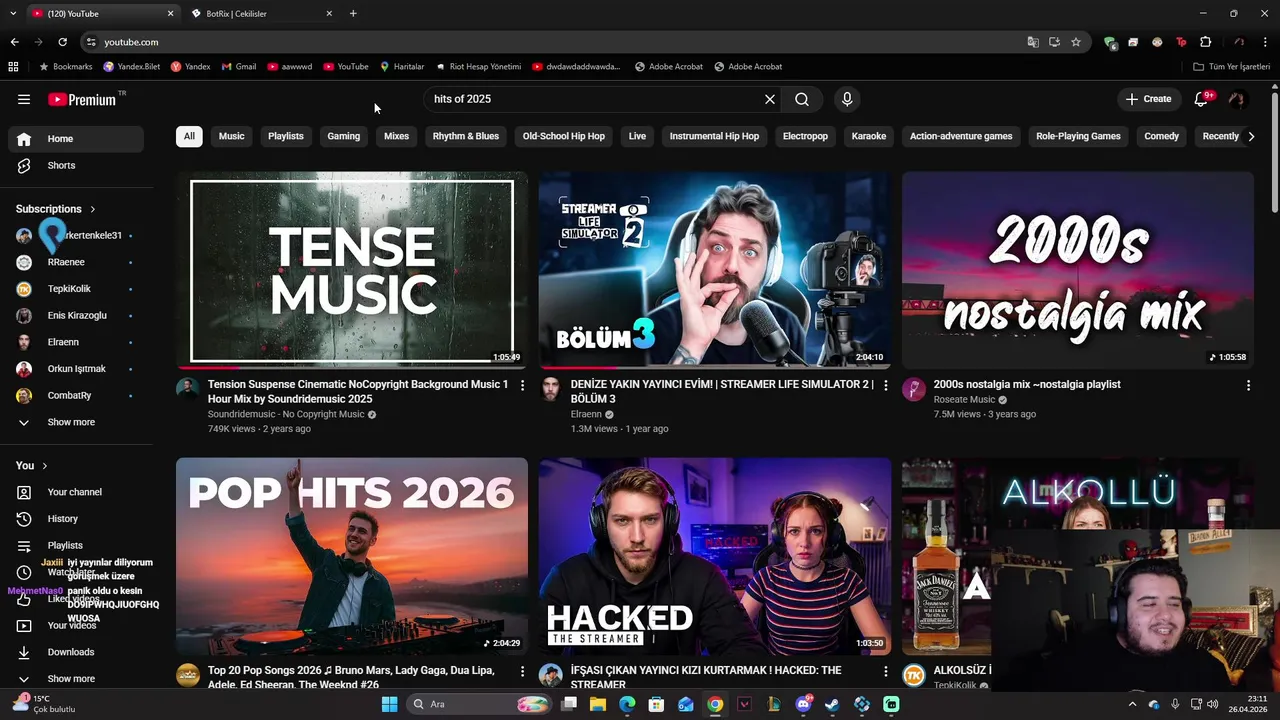Select the Gaming filter chip
This screenshot has height=720, width=1280.
coord(343,136)
